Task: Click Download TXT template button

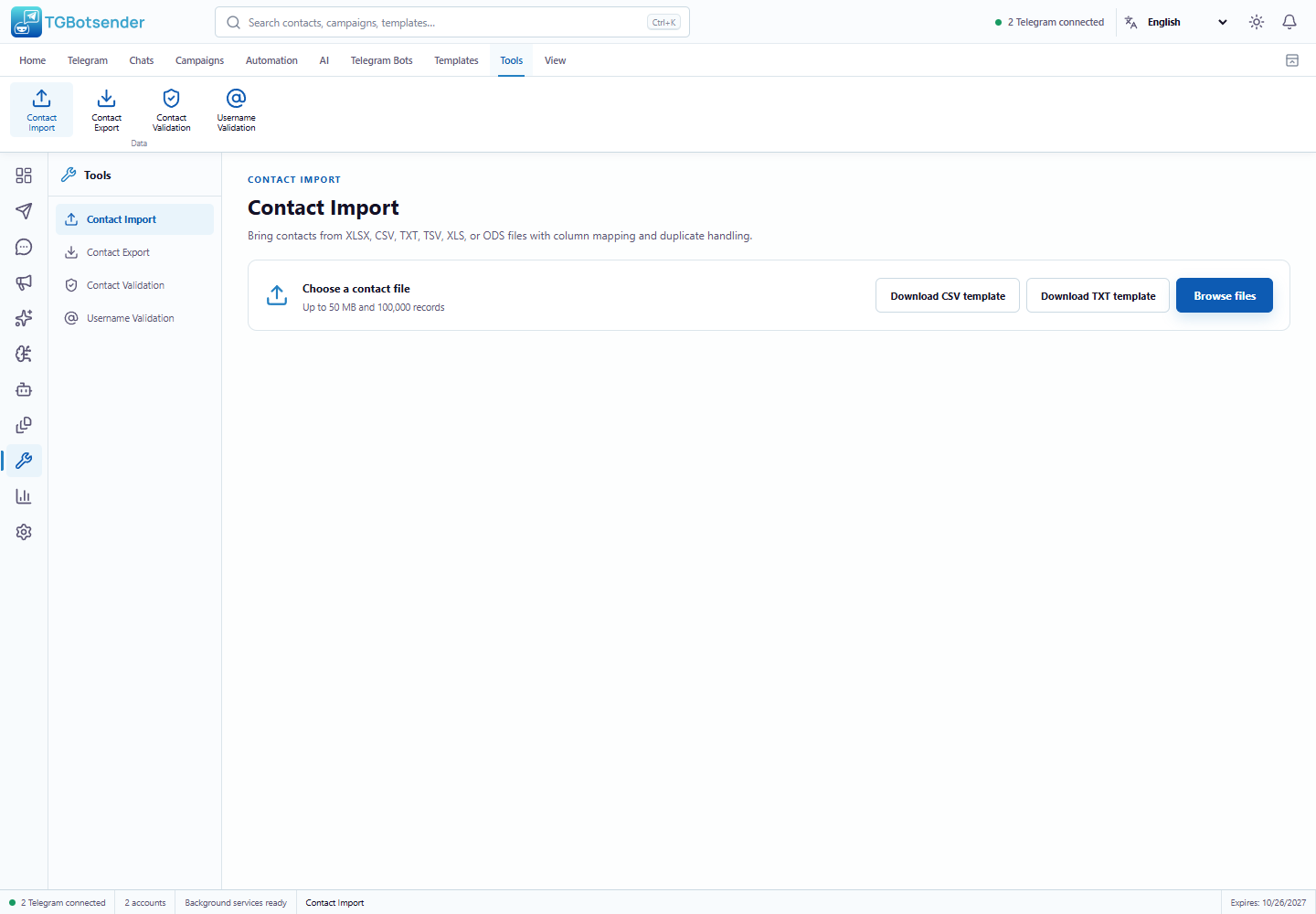Action: click(1098, 295)
